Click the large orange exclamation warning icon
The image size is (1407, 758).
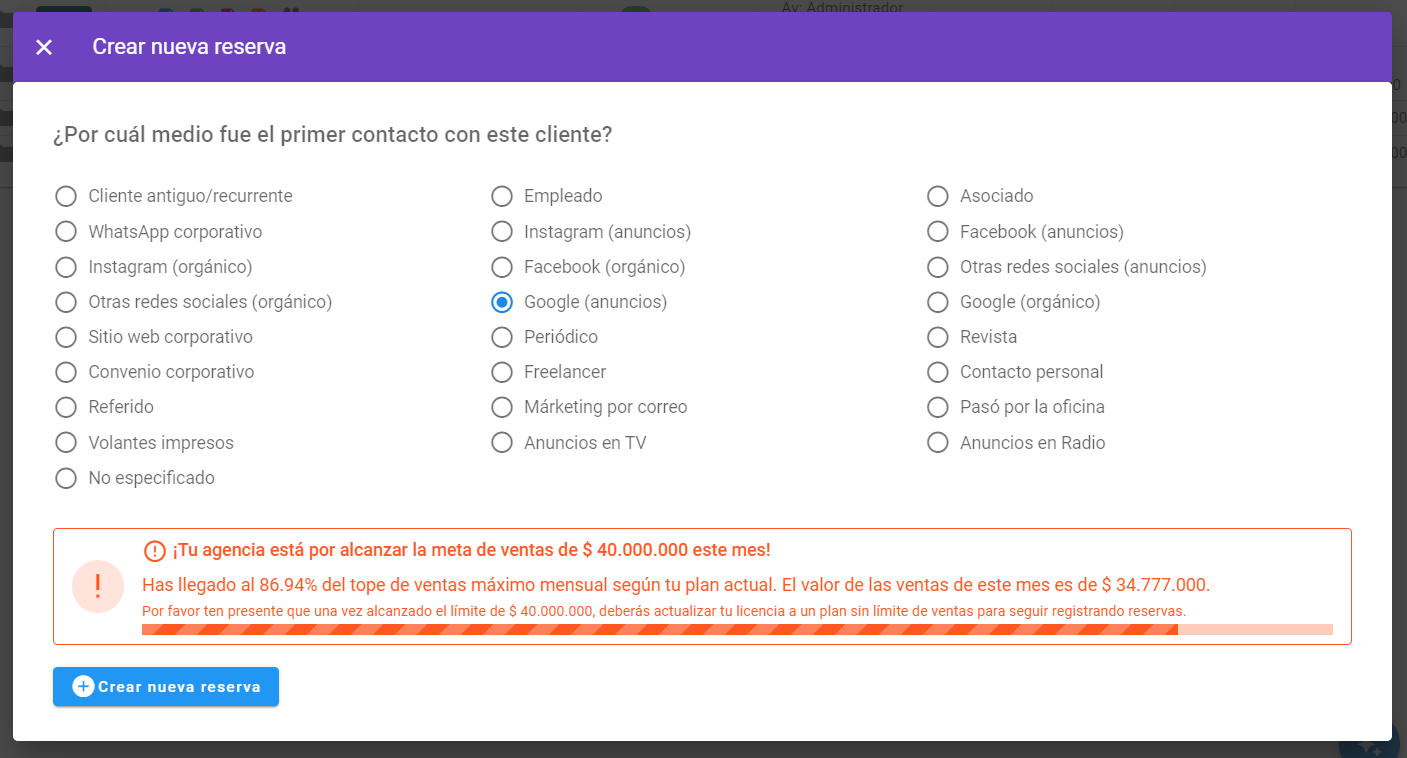click(x=98, y=586)
